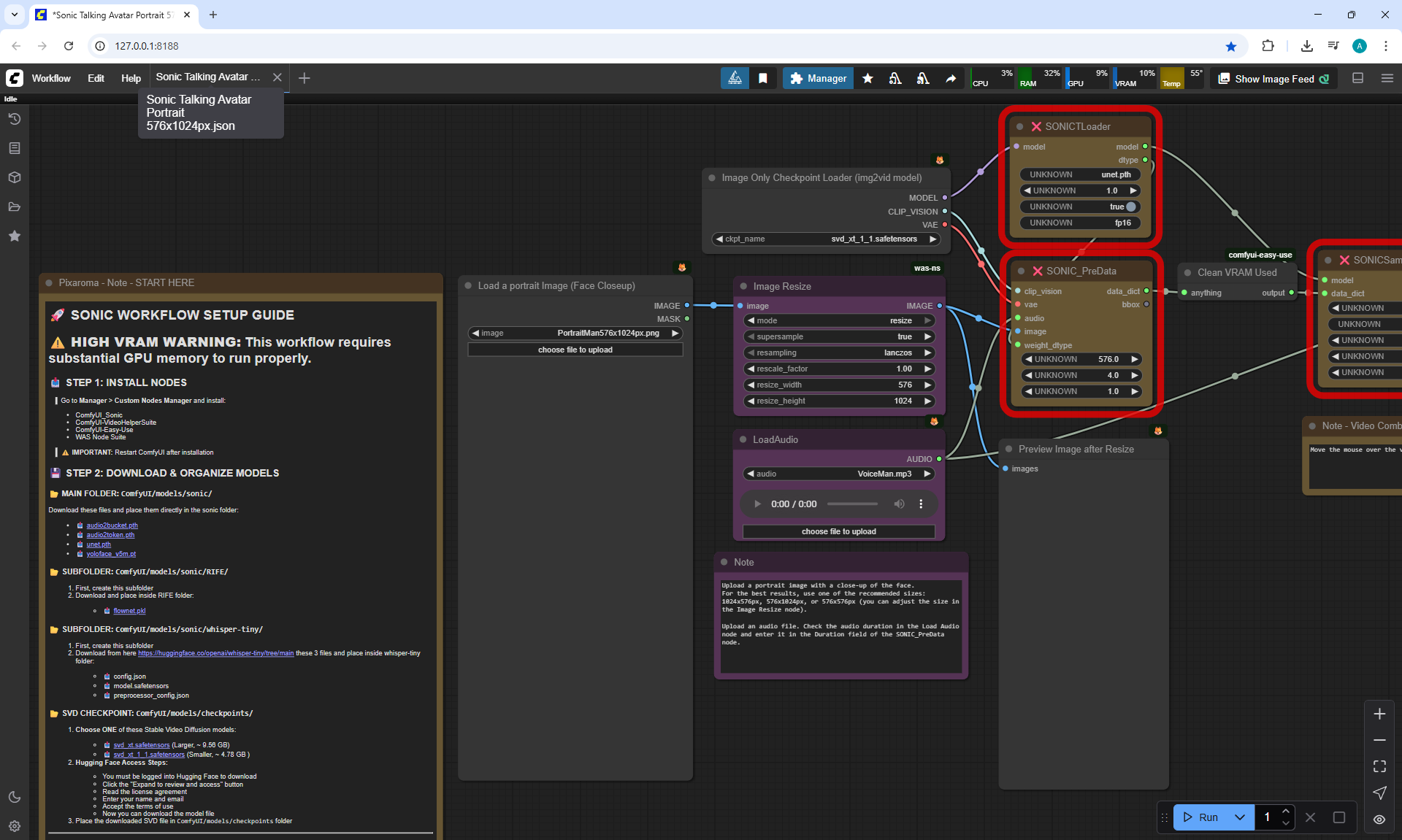Increase the run batch count stepper

point(1285,812)
